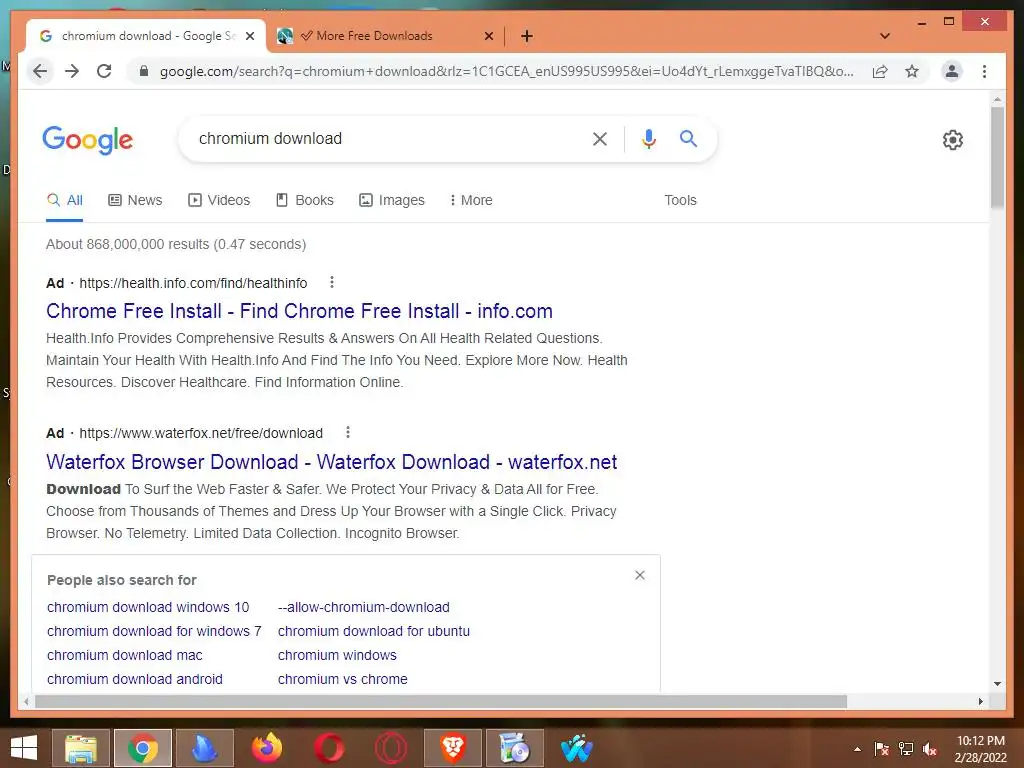Click health.info ad URL text
1024x768 pixels.
coord(193,283)
